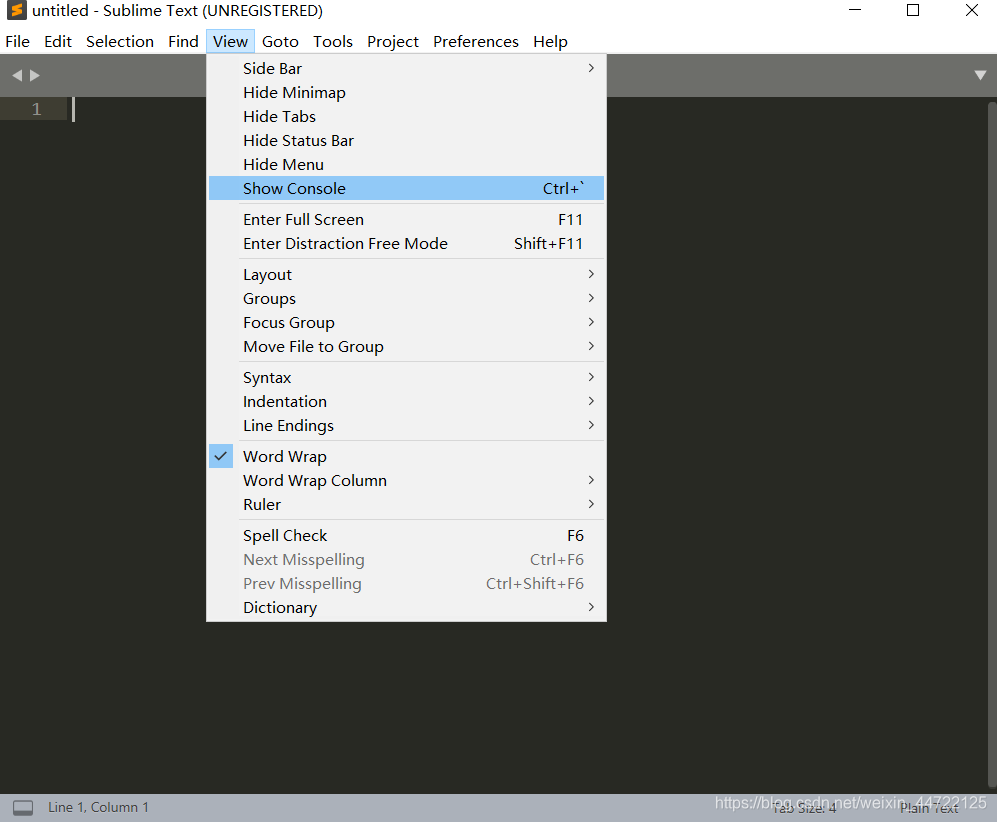
Task: Click line number 1 in the gutter
Action: click(x=36, y=109)
